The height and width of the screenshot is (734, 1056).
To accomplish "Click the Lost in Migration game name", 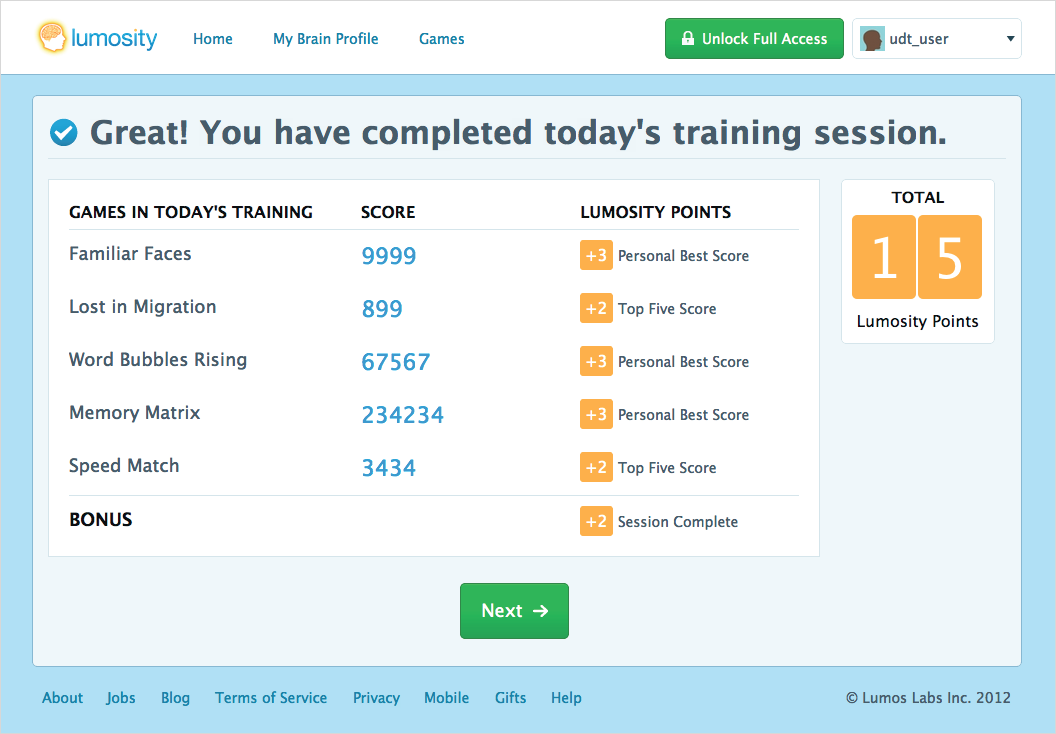I will [143, 307].
